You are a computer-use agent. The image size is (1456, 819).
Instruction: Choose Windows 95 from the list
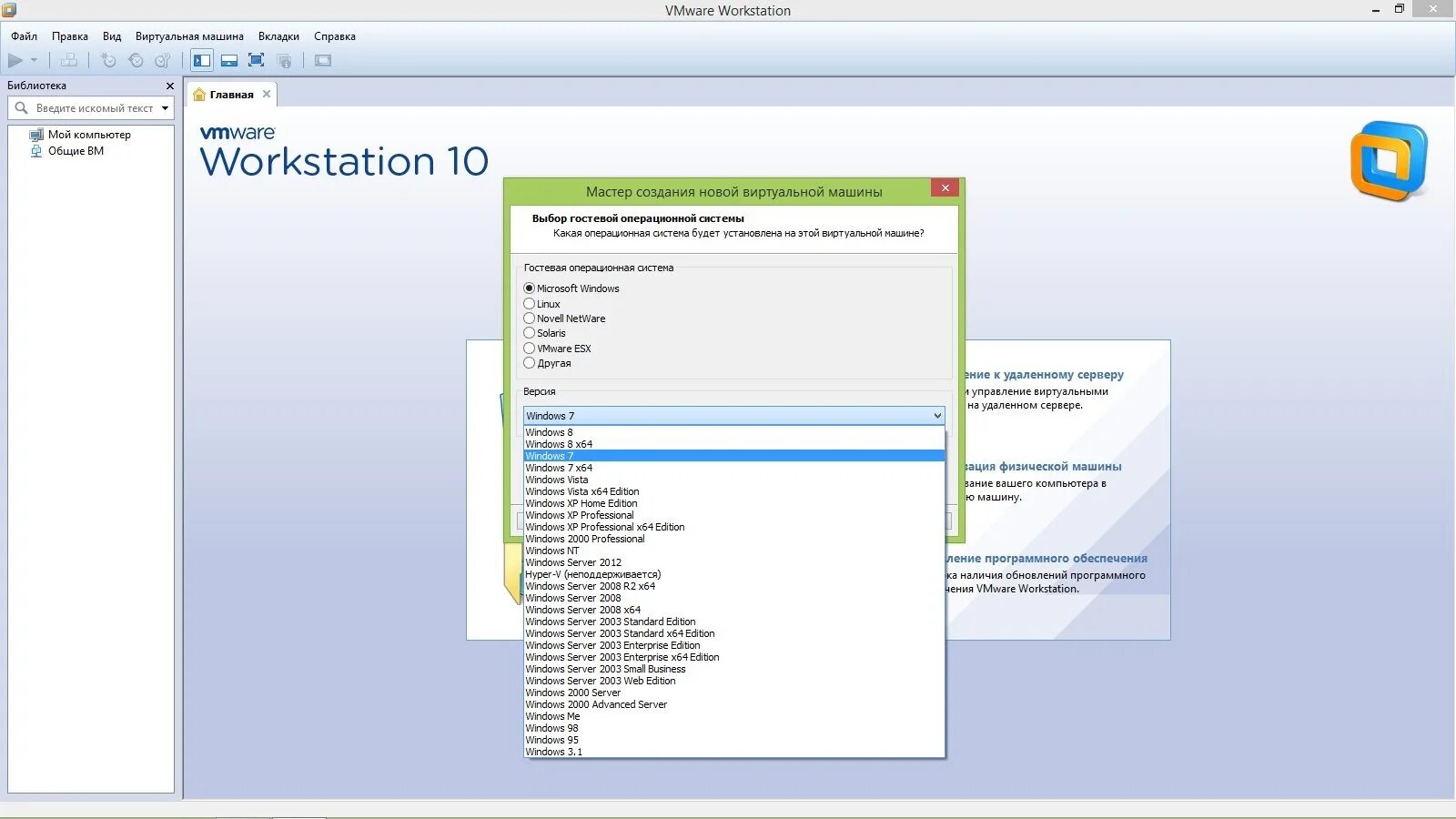733,740
